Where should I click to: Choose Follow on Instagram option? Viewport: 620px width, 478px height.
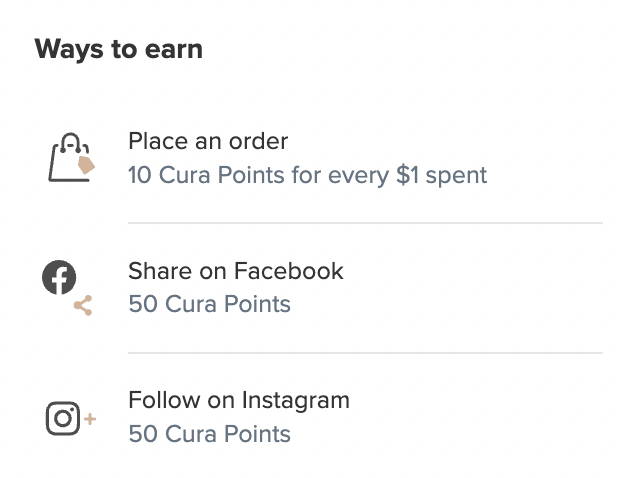239,401
